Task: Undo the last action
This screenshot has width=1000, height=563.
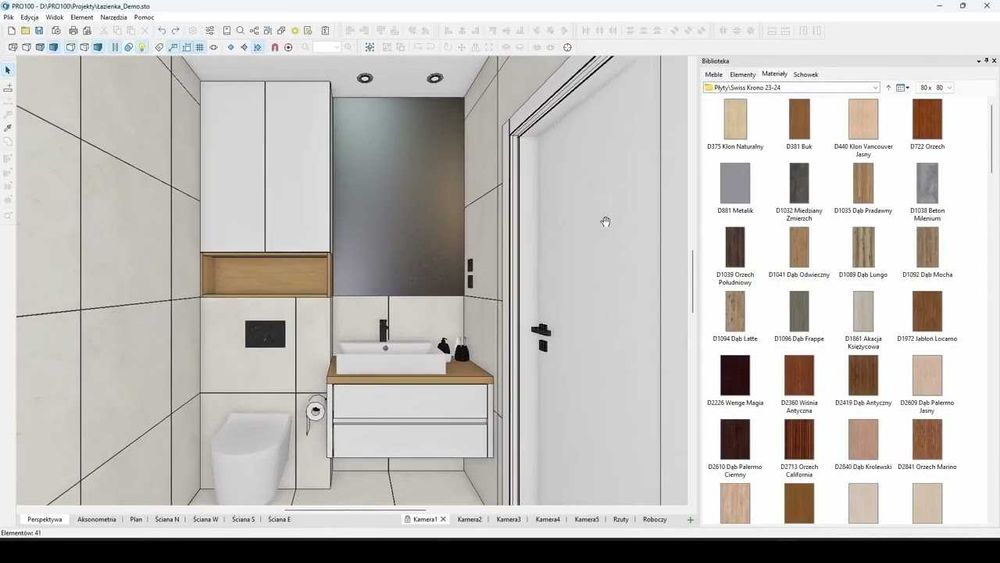Action: 162,31
